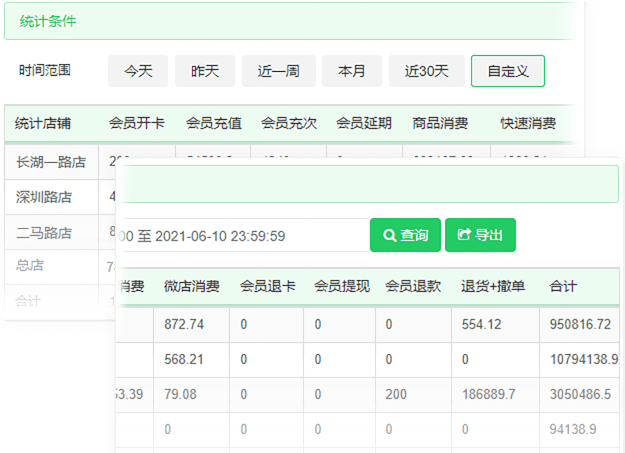Choose the 本月 time filter
This screenshot has height=453, width=625.
click(x=352, y=71)
